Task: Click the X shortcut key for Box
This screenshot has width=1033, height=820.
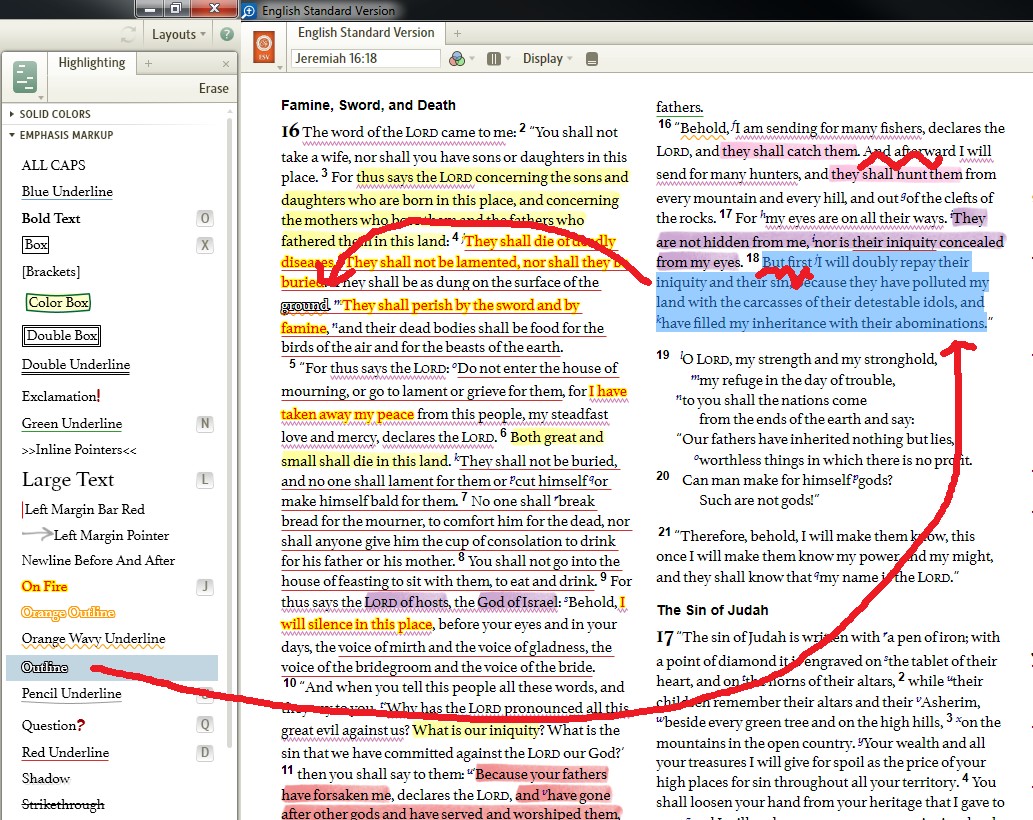Action: point(205,245)
